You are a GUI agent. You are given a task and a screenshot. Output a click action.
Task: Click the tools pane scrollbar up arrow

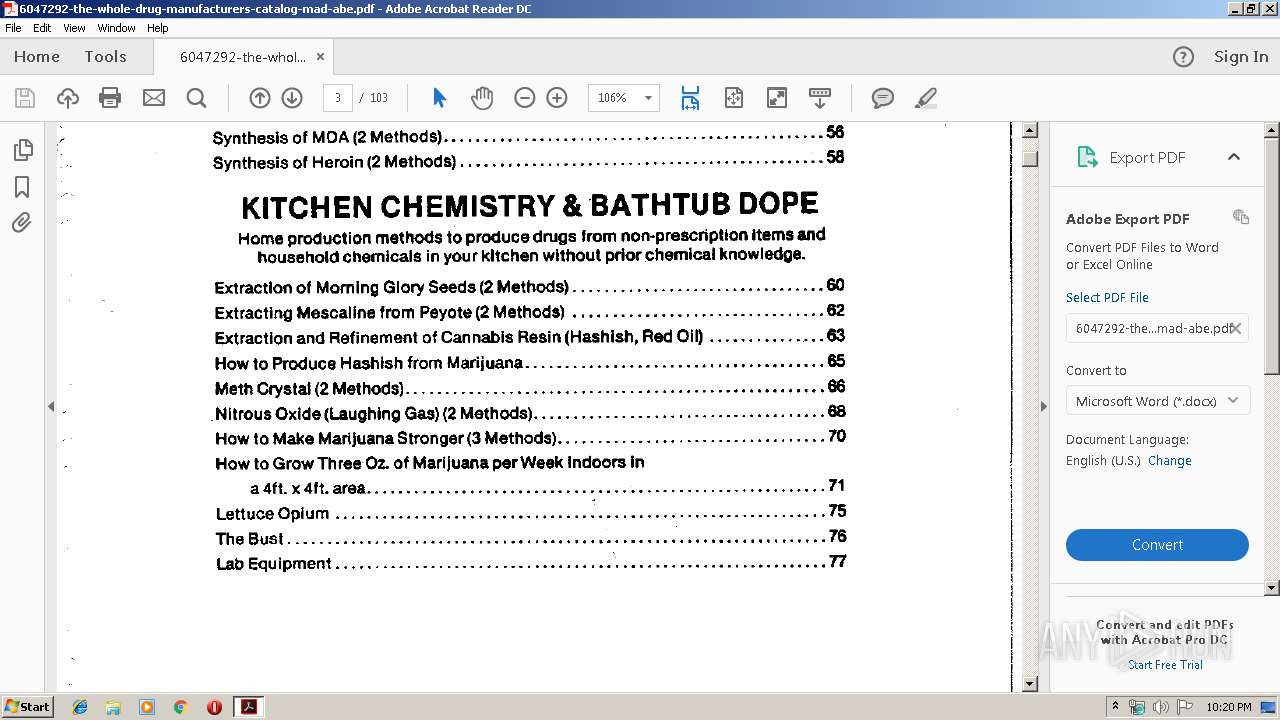coord(1272,130)
